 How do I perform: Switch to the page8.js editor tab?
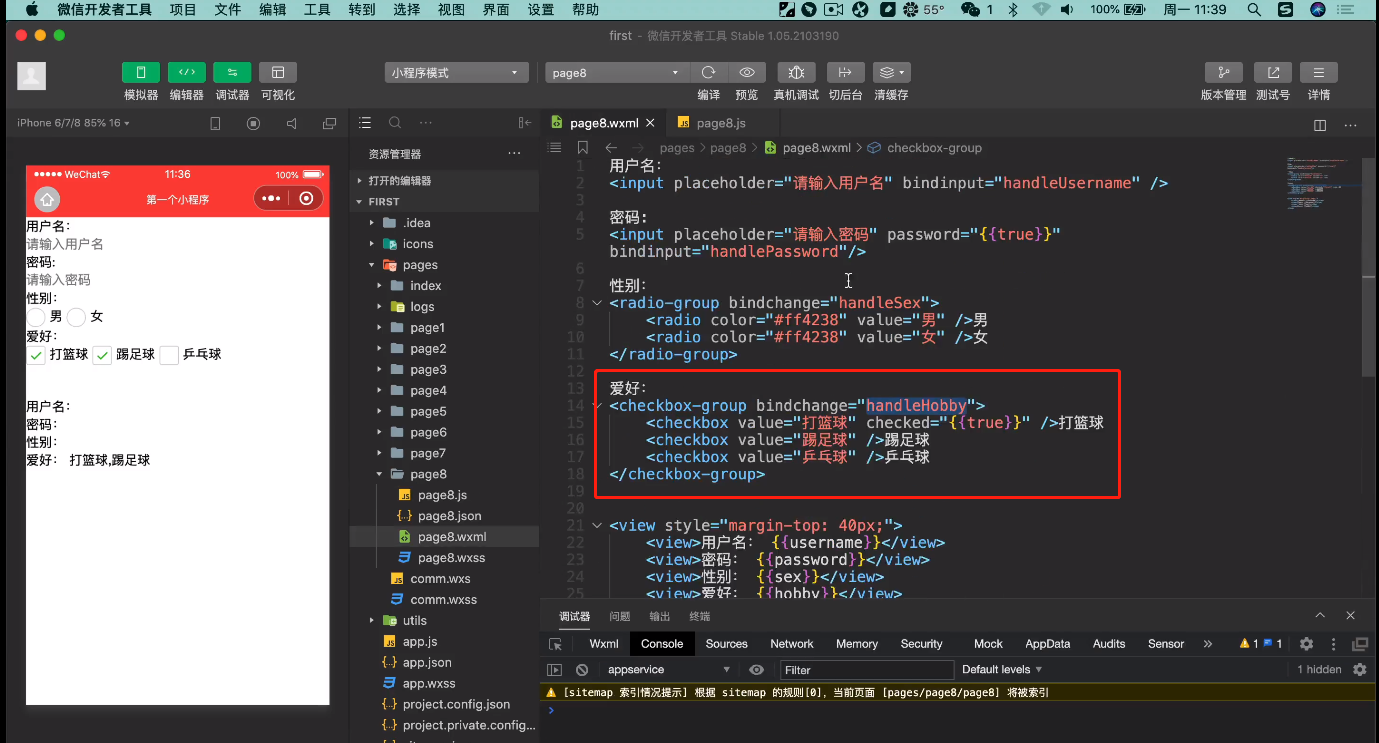(720, 123)
